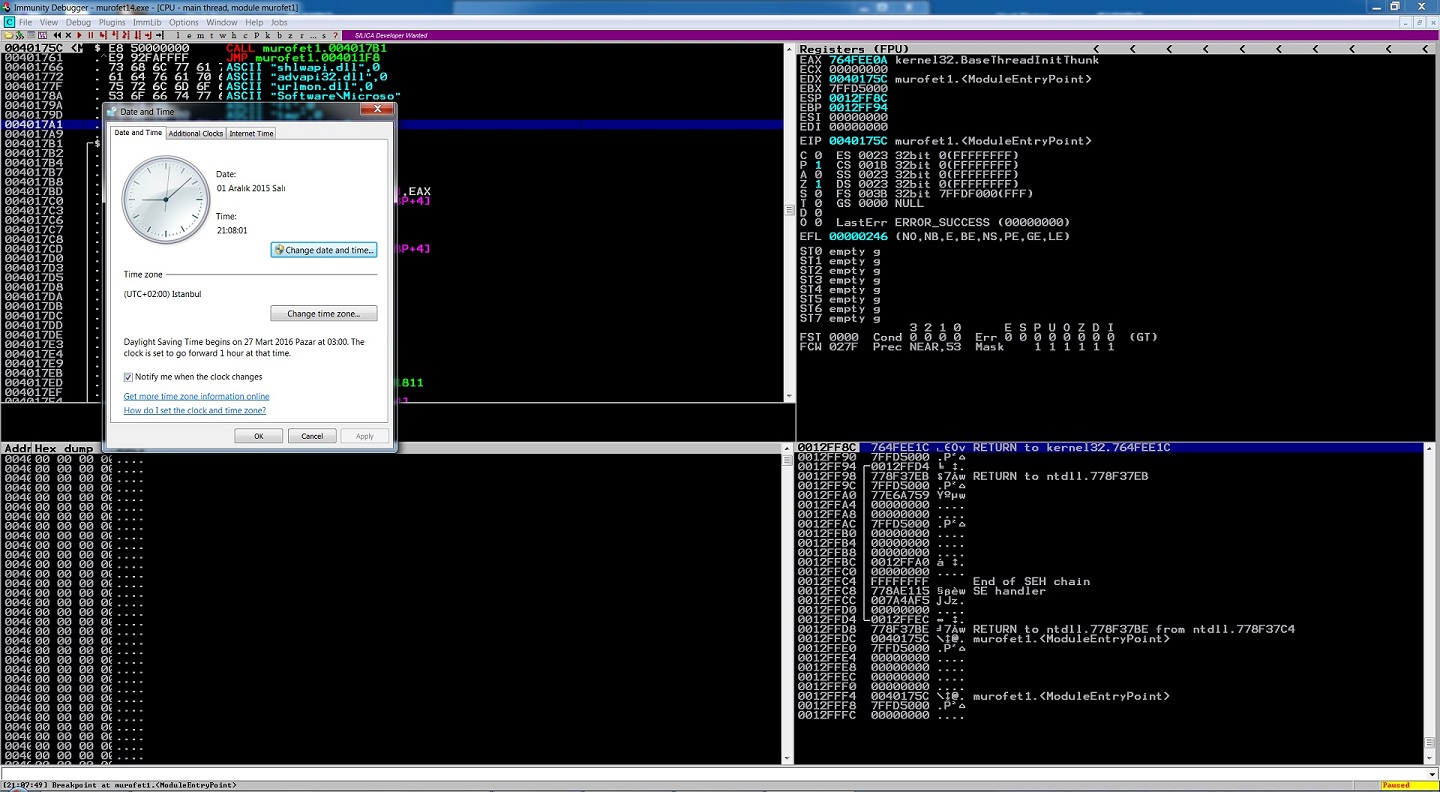Open the Handles window with the 'h' button
1440x792 pixels.
[234, 35]
